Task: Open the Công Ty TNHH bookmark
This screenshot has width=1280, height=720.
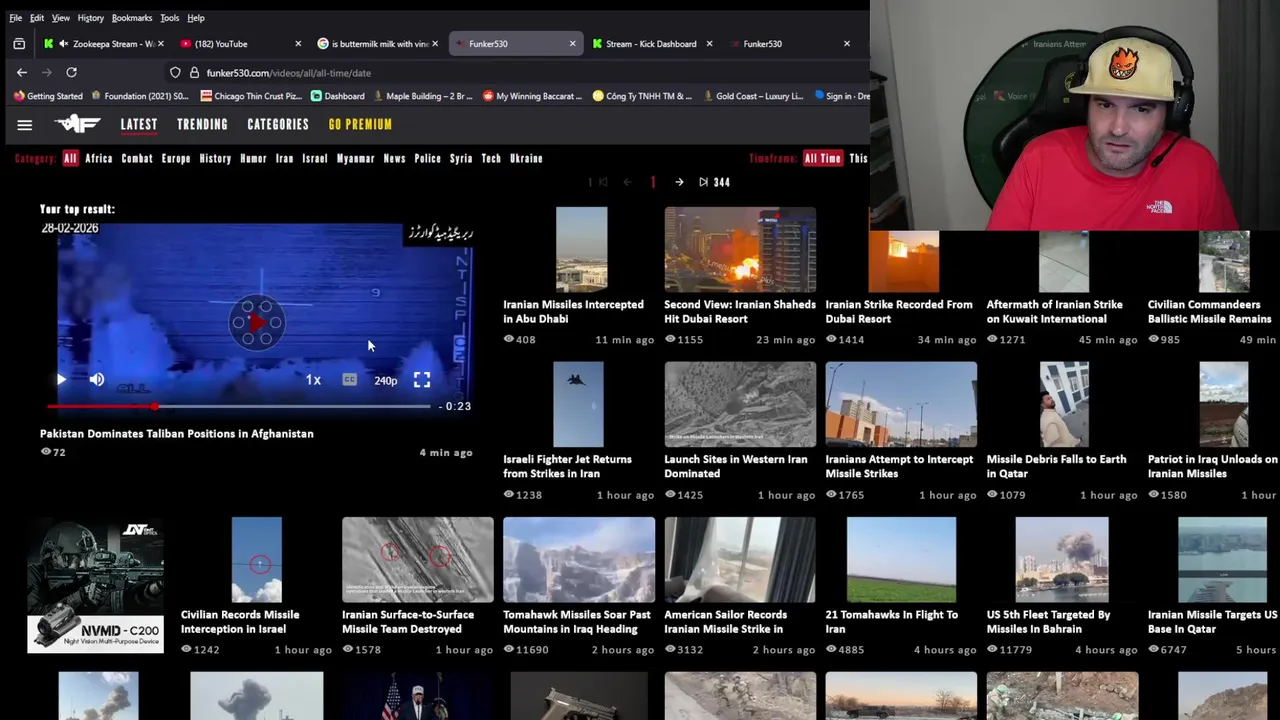Action: [x=642, y=96]
